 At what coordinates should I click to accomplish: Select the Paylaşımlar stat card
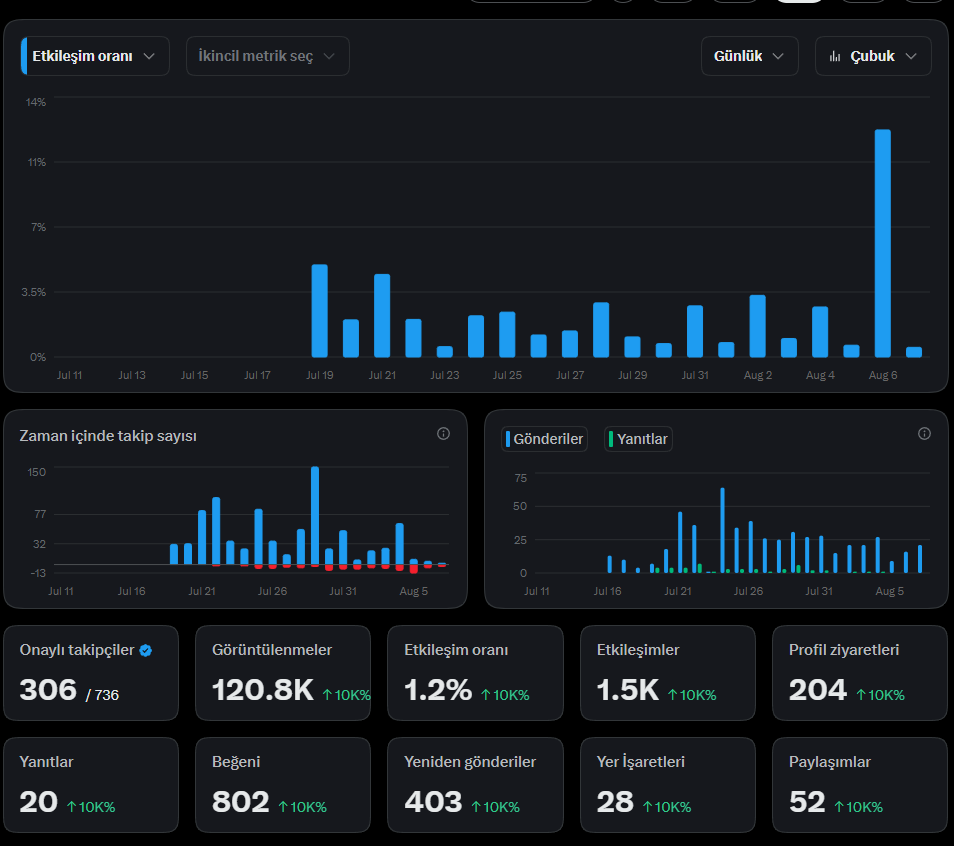click(860, 785)
